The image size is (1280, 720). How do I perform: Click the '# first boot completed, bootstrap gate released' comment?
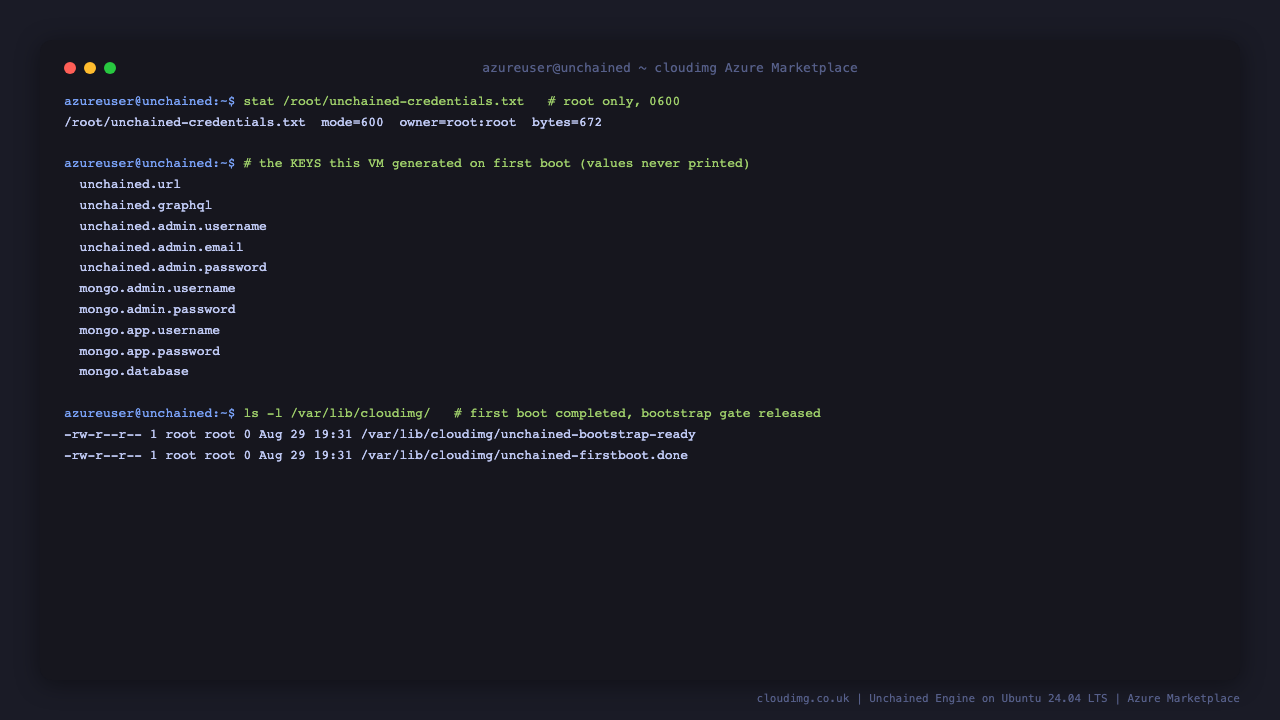point(637,414)
